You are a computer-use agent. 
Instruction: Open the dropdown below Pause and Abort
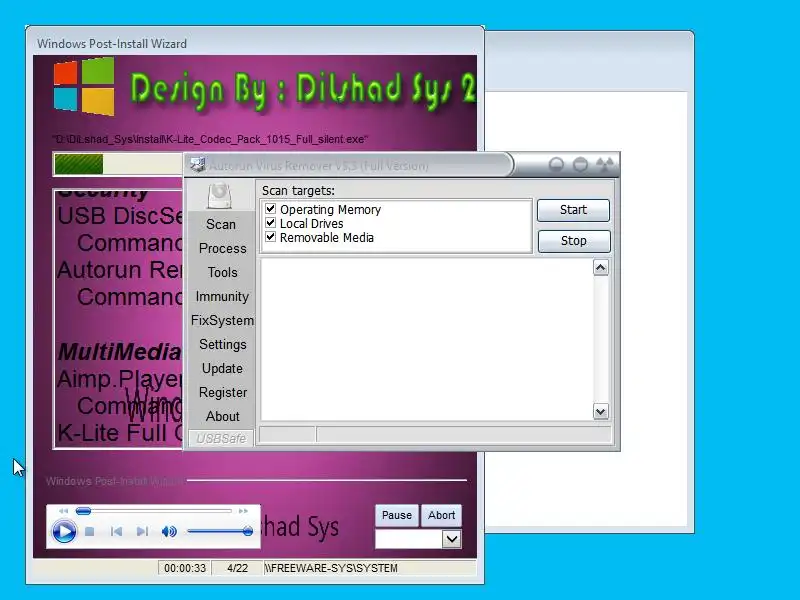[x=452, y=539]
